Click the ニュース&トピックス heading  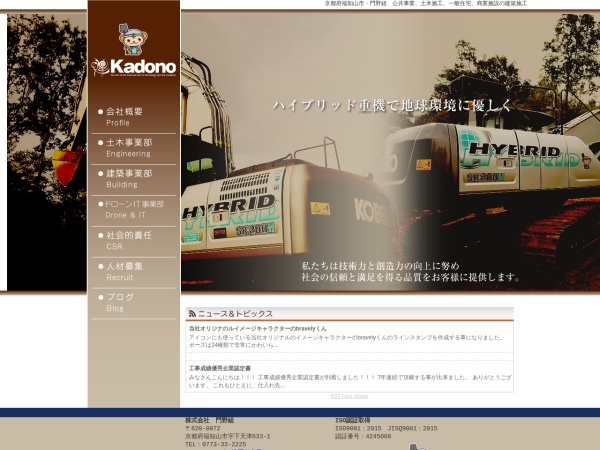(x=235, y=314)
